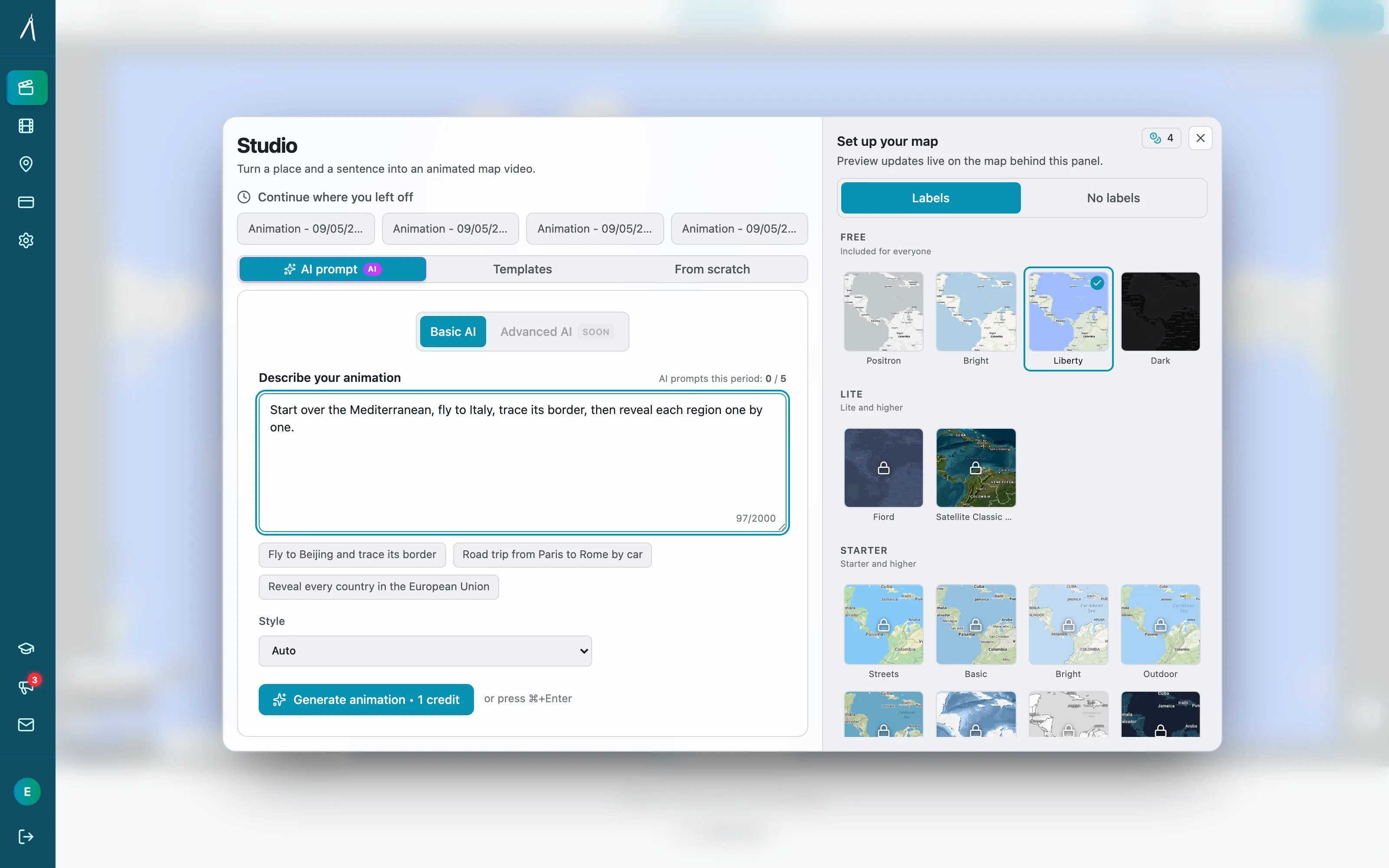Open the envelope contact icon

(x=26, y=724)
